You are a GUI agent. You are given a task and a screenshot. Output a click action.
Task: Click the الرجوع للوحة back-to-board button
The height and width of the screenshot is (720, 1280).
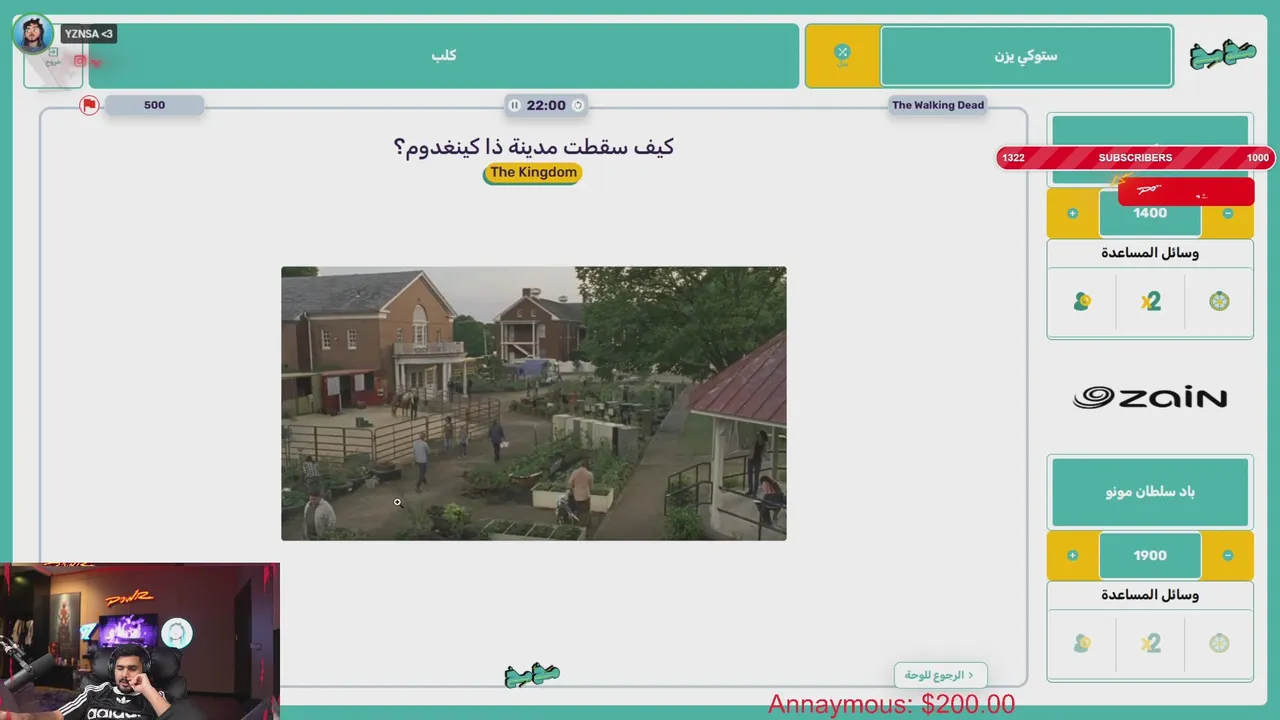[x=940, y=675]
